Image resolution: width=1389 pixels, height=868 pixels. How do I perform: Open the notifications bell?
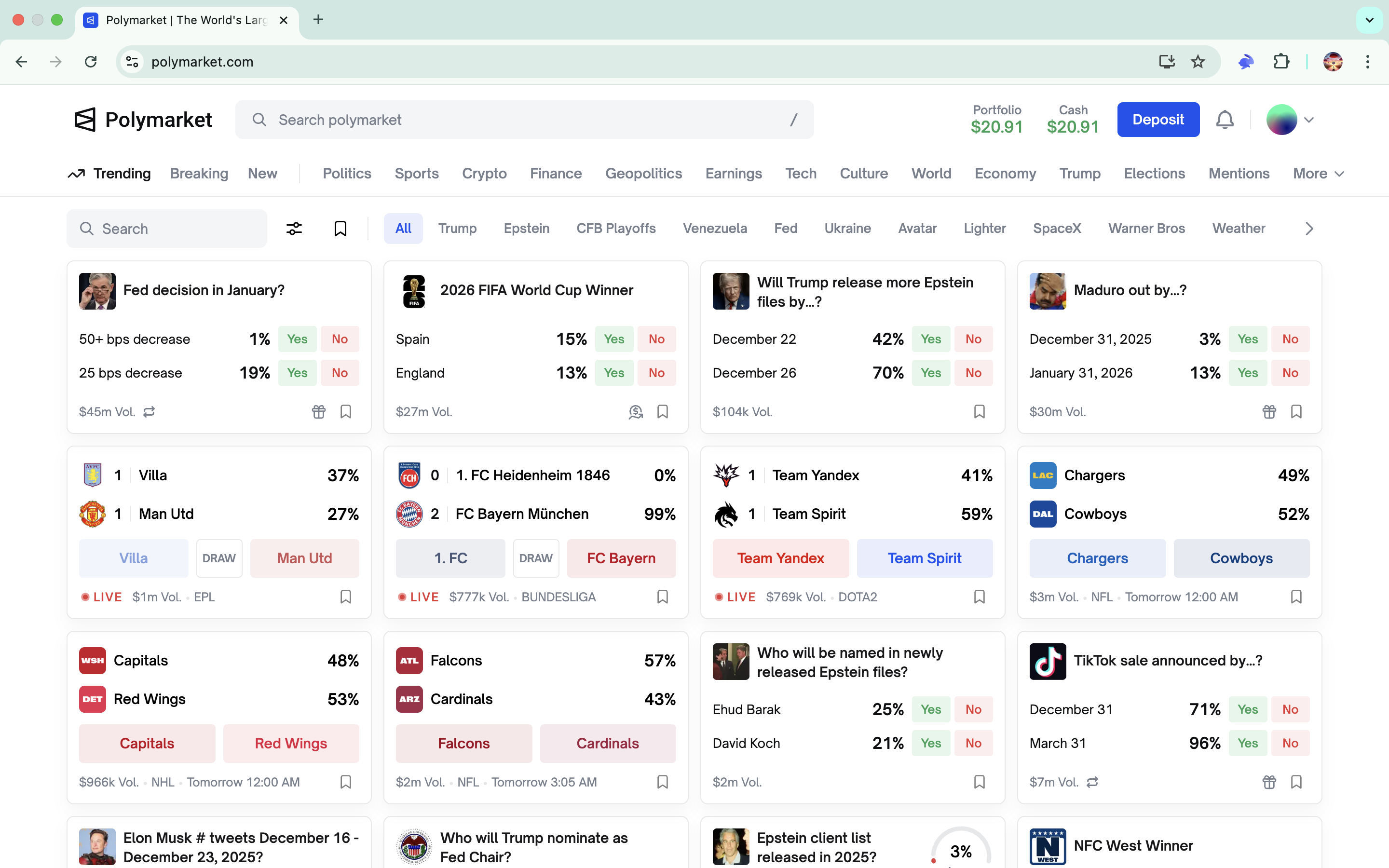click(1225, 120)
